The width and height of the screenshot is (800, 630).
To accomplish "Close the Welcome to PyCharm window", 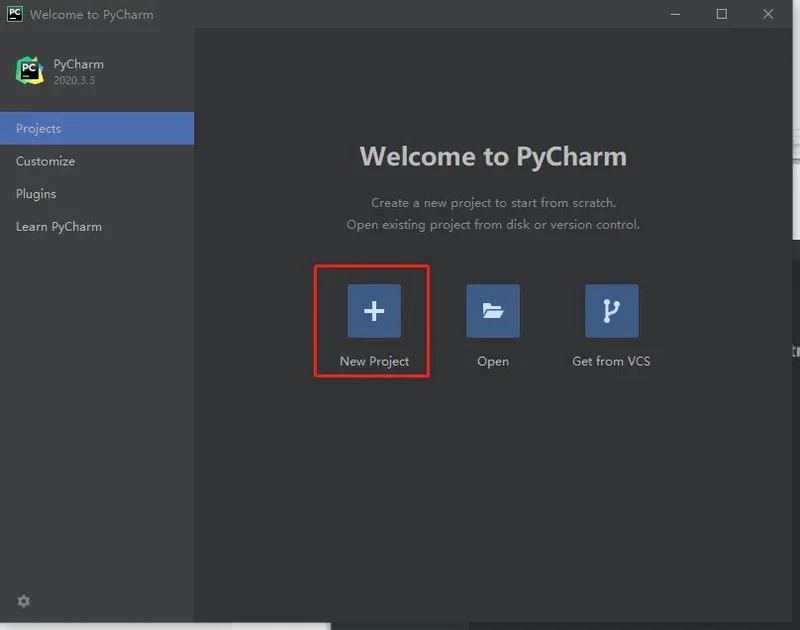I will click(769, 14).
